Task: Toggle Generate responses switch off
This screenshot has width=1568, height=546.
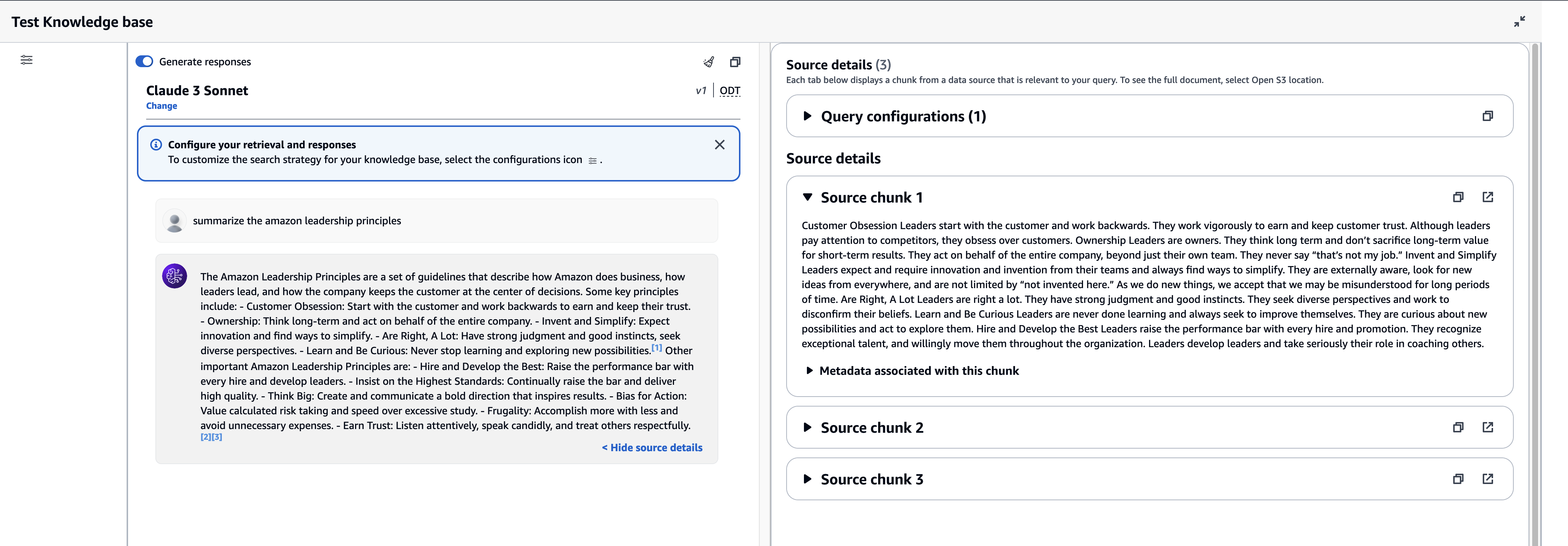Action: [x=144, y=62]
